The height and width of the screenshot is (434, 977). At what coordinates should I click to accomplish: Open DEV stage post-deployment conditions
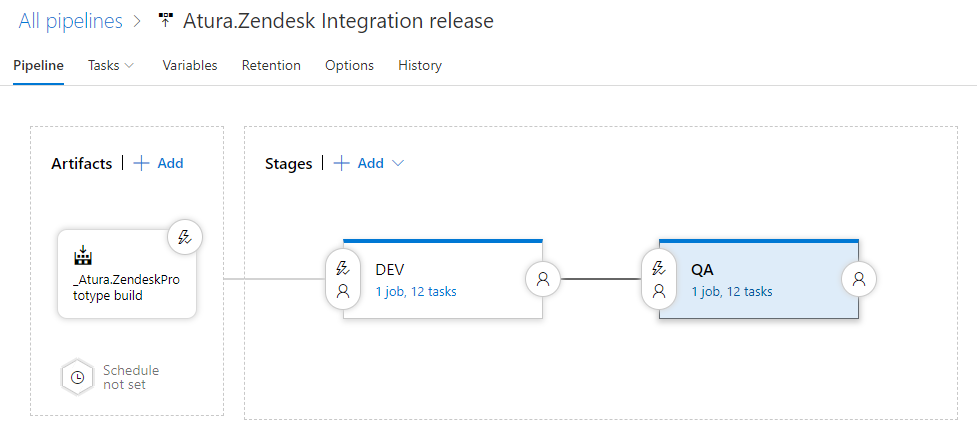coord(543,279)
